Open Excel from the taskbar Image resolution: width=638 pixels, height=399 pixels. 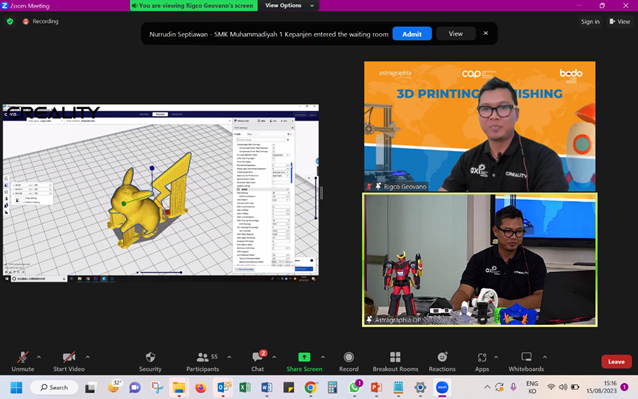pos(245,388)
